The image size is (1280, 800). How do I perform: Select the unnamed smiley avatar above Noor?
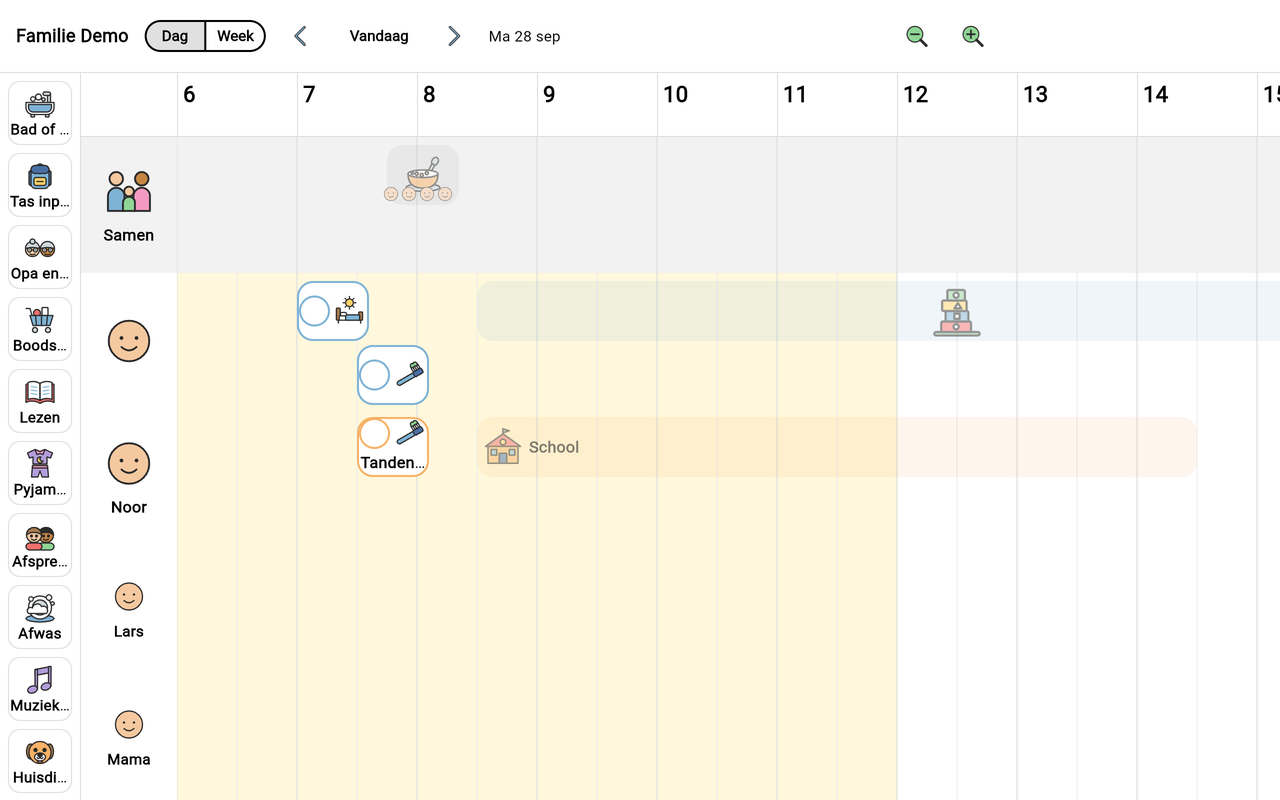(x=129, y=341)
